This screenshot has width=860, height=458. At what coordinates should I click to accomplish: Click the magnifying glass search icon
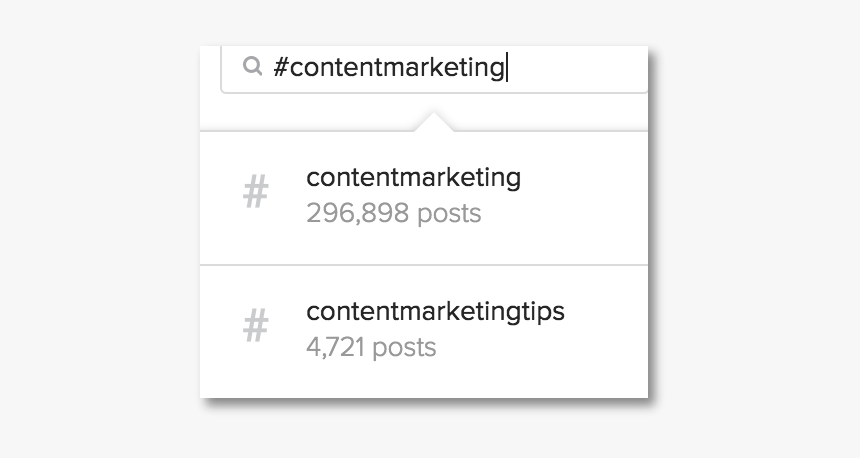[x=252, y=66]
